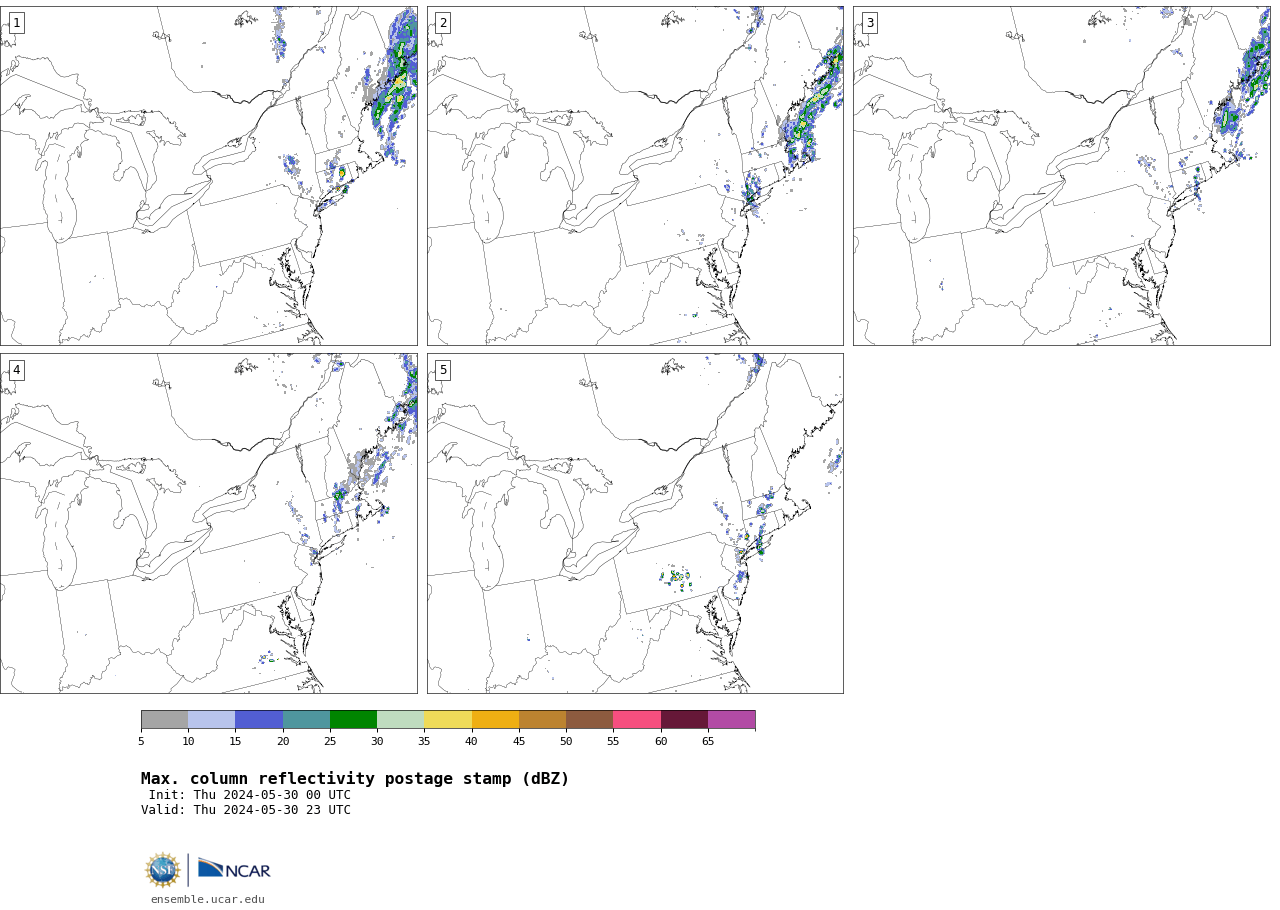This screenshot has width=1280, height=910.
Task: Click the ensemble.ucar.edu text
Action: click(208, 900)
